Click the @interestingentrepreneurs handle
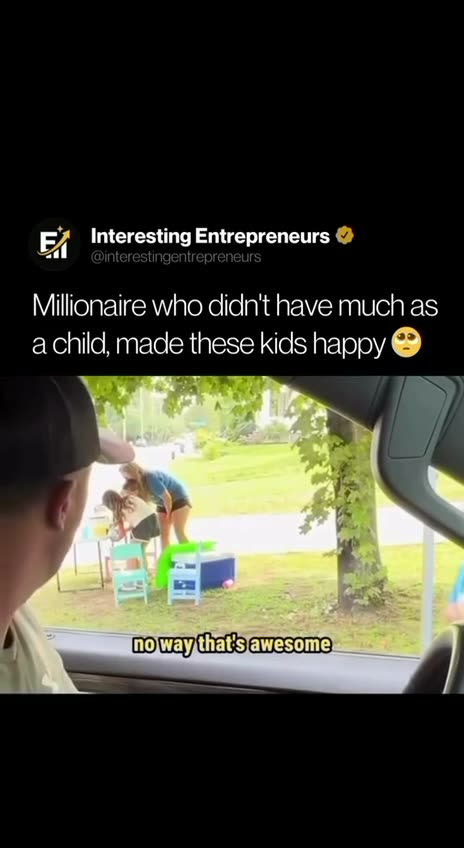 coord(176,257)
